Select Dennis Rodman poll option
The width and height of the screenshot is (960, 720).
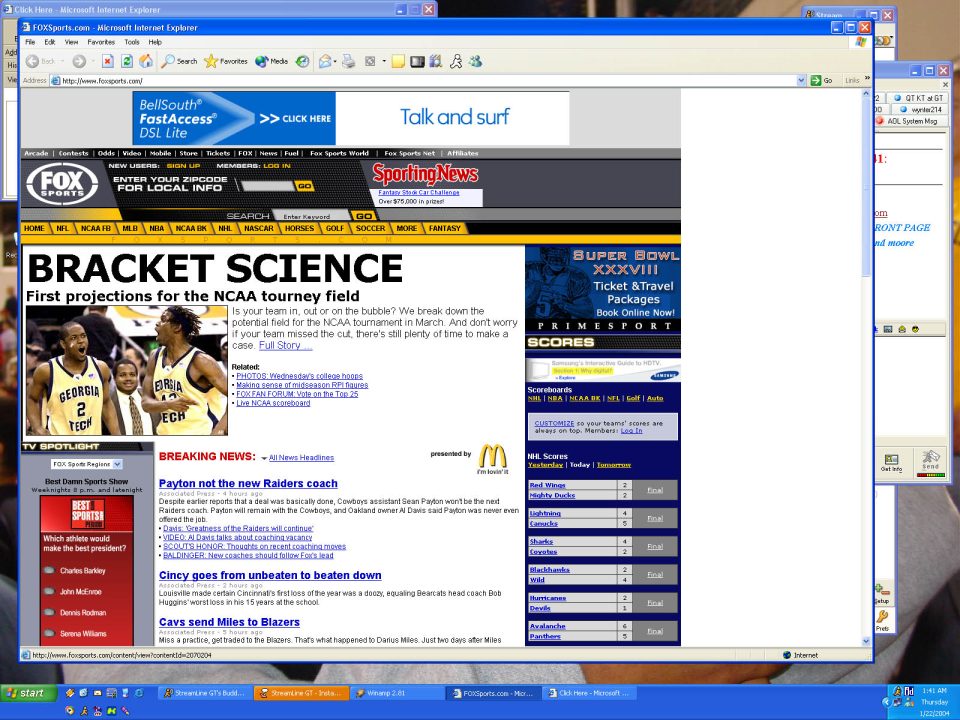click(x=50, y=612)
